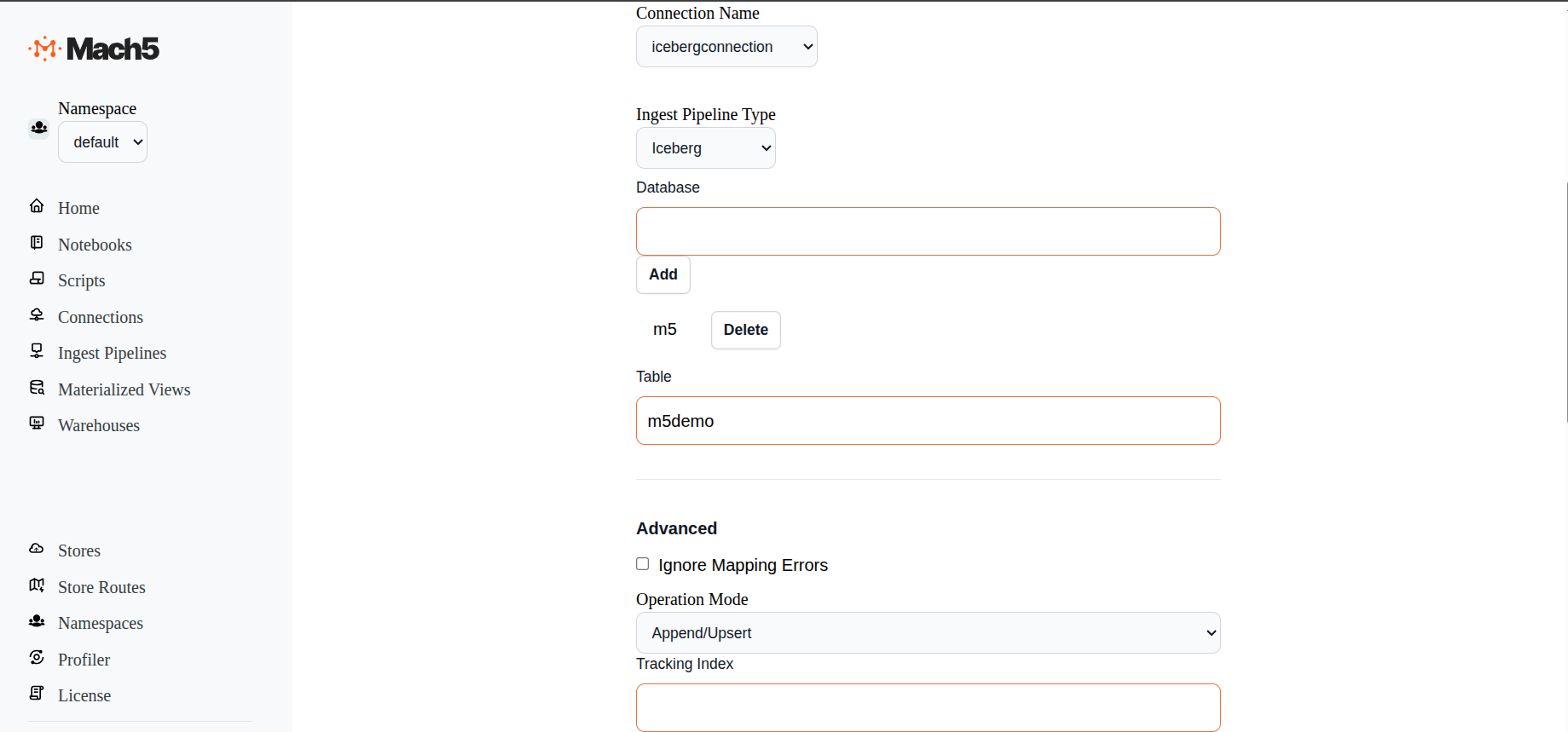Click the Mach5 logo icon
1568x732 pixels.
coord(44,49)
